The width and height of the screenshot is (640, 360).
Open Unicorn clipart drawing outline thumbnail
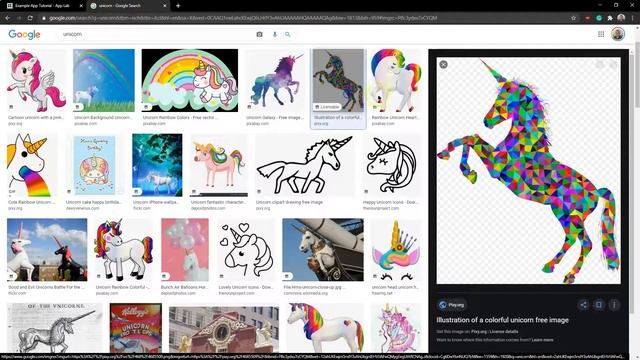coord(305,165)
